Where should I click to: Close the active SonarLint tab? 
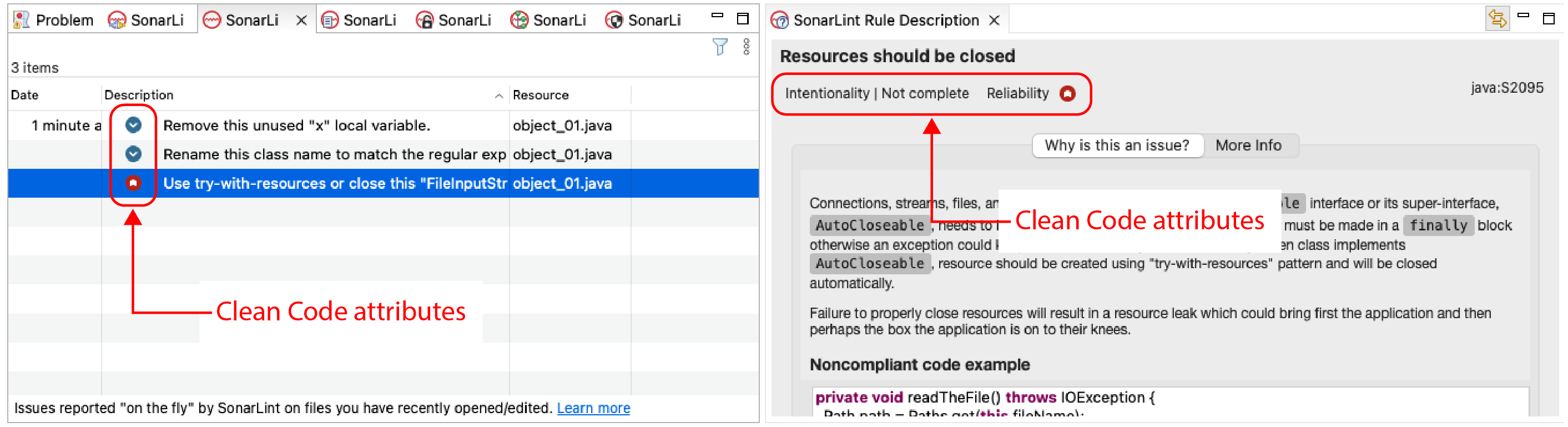coord(301,21)
